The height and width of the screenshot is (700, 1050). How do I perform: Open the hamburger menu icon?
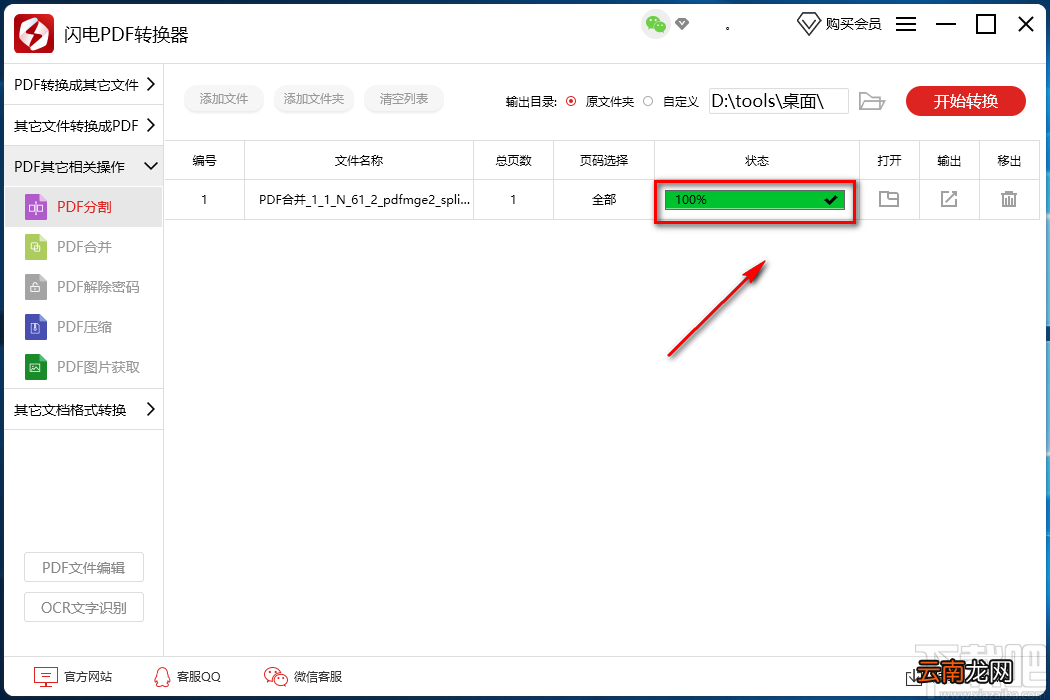[906, 24]
